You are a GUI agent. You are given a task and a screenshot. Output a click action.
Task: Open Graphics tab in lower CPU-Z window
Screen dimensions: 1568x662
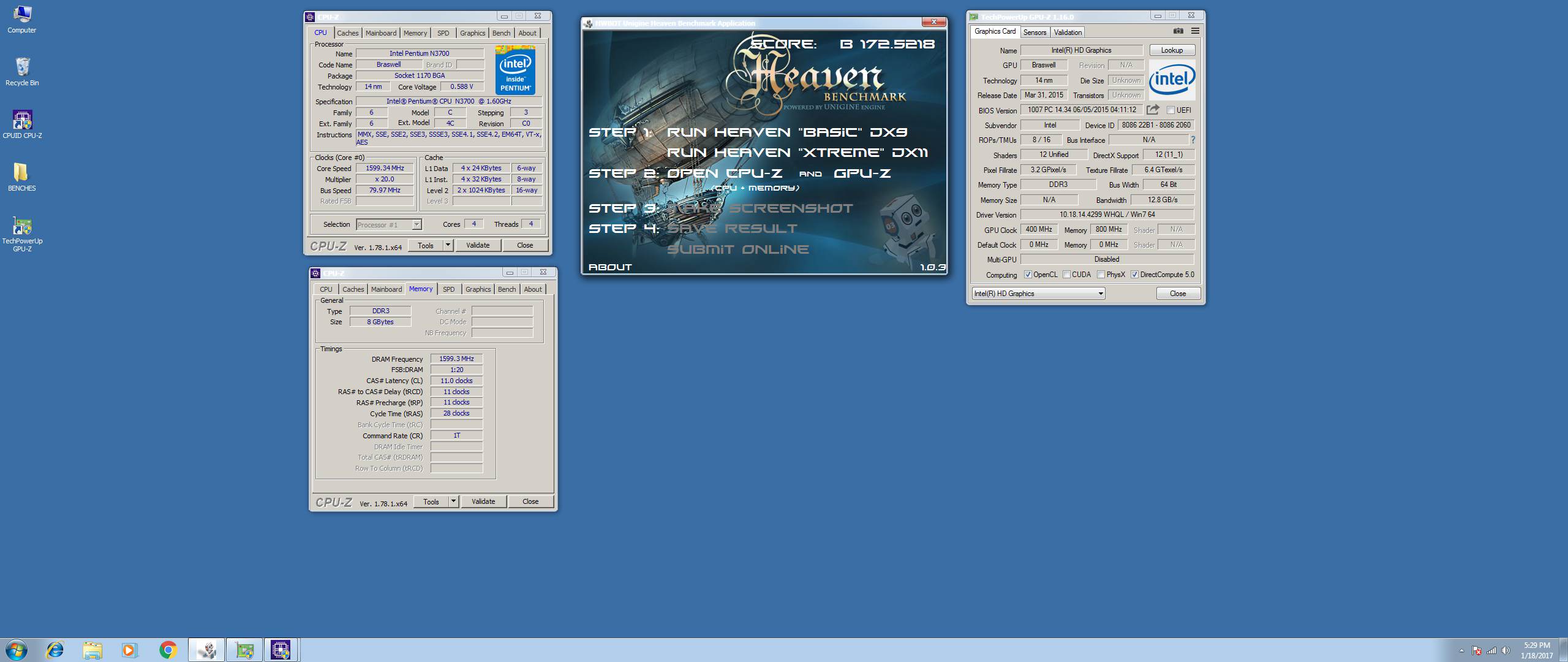tap(478, 289)
